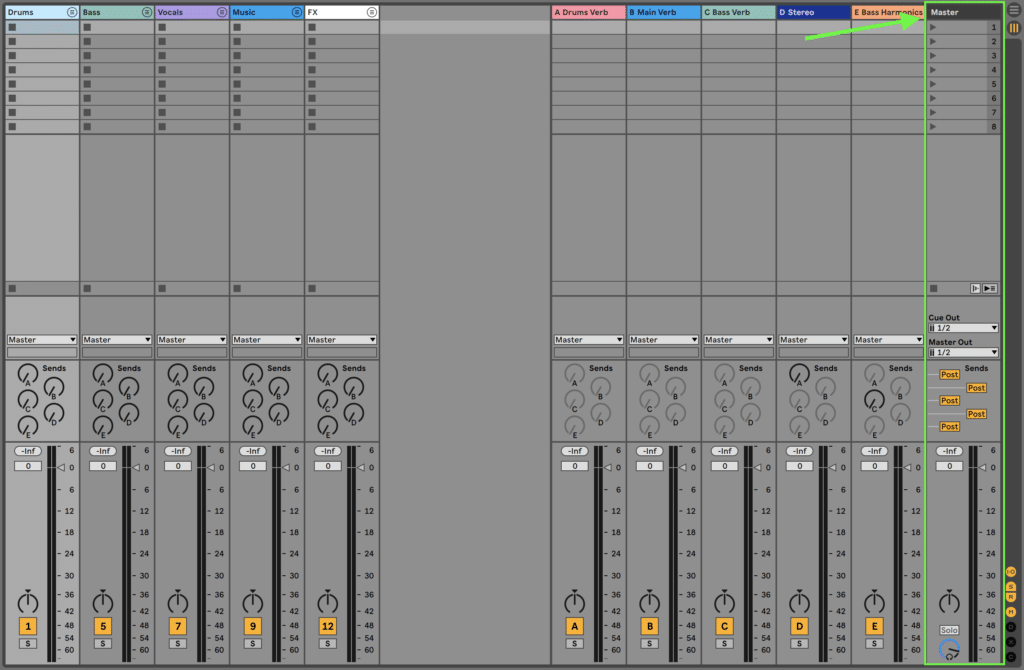Viewport: 1024px width, 670px height.
Task: Toggle return track activator D
Action: (799, 626)
